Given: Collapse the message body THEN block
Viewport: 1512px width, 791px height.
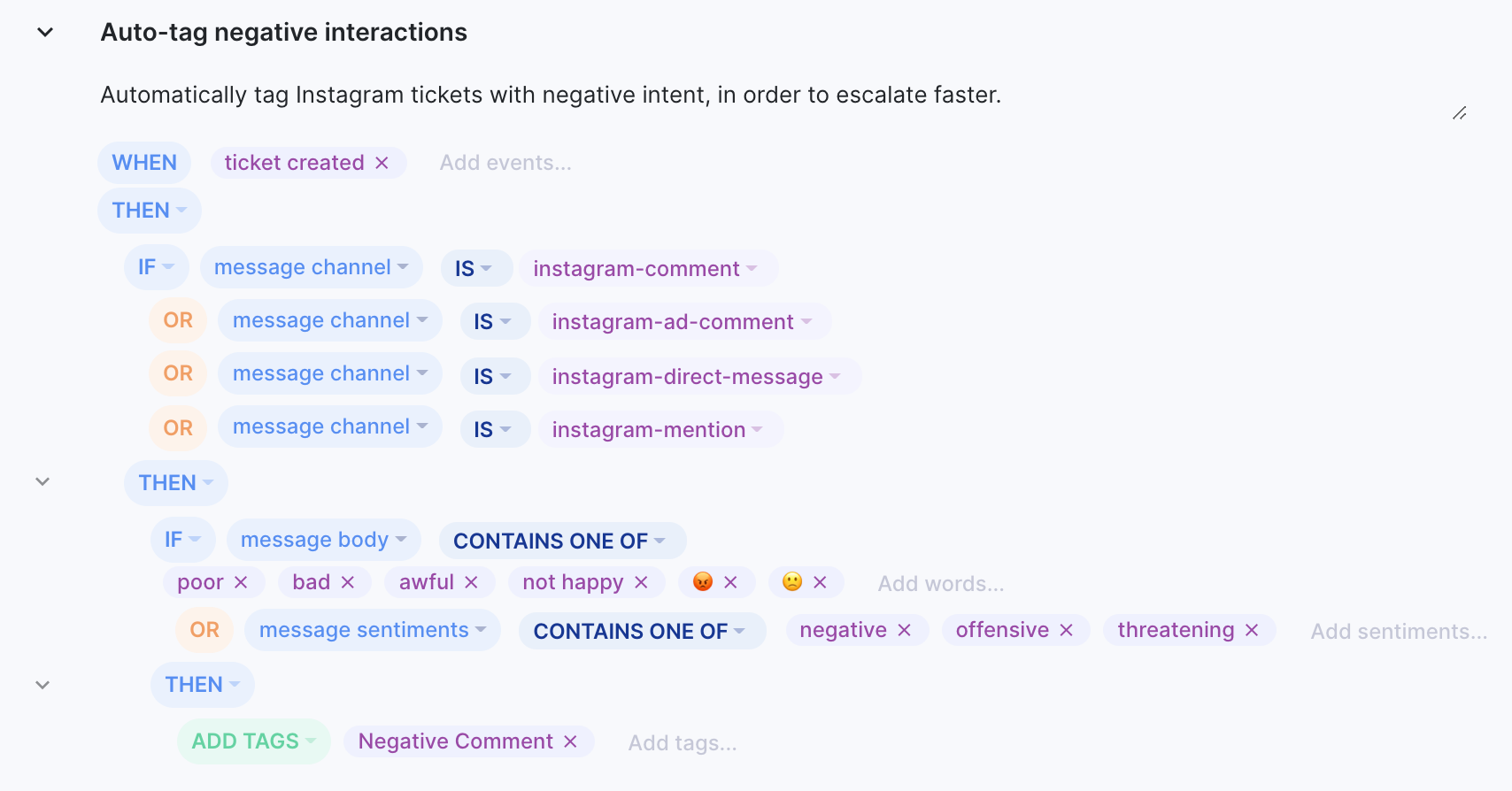Looking at the screenshot, I should click(42, 482).
